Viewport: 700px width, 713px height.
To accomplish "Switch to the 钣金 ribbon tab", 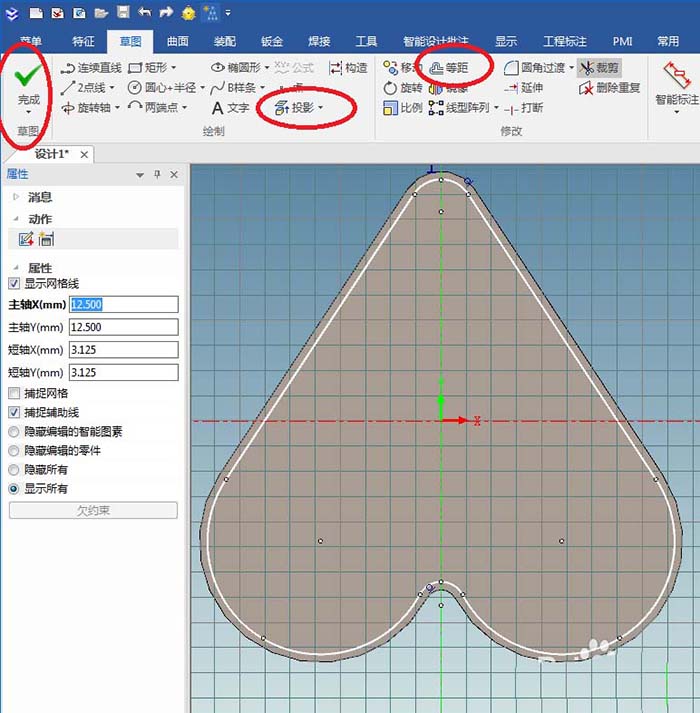I will [x=272, y=42].
